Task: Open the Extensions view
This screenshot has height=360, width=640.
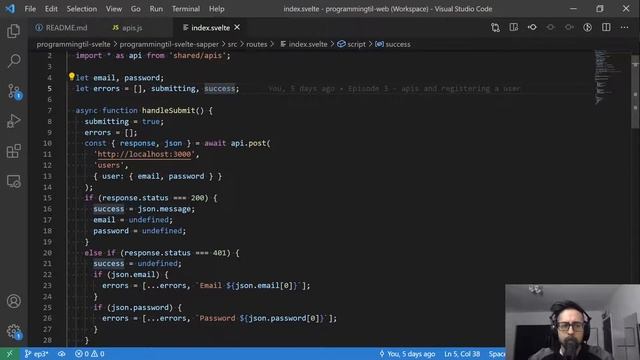Action: tap(13, 151)
